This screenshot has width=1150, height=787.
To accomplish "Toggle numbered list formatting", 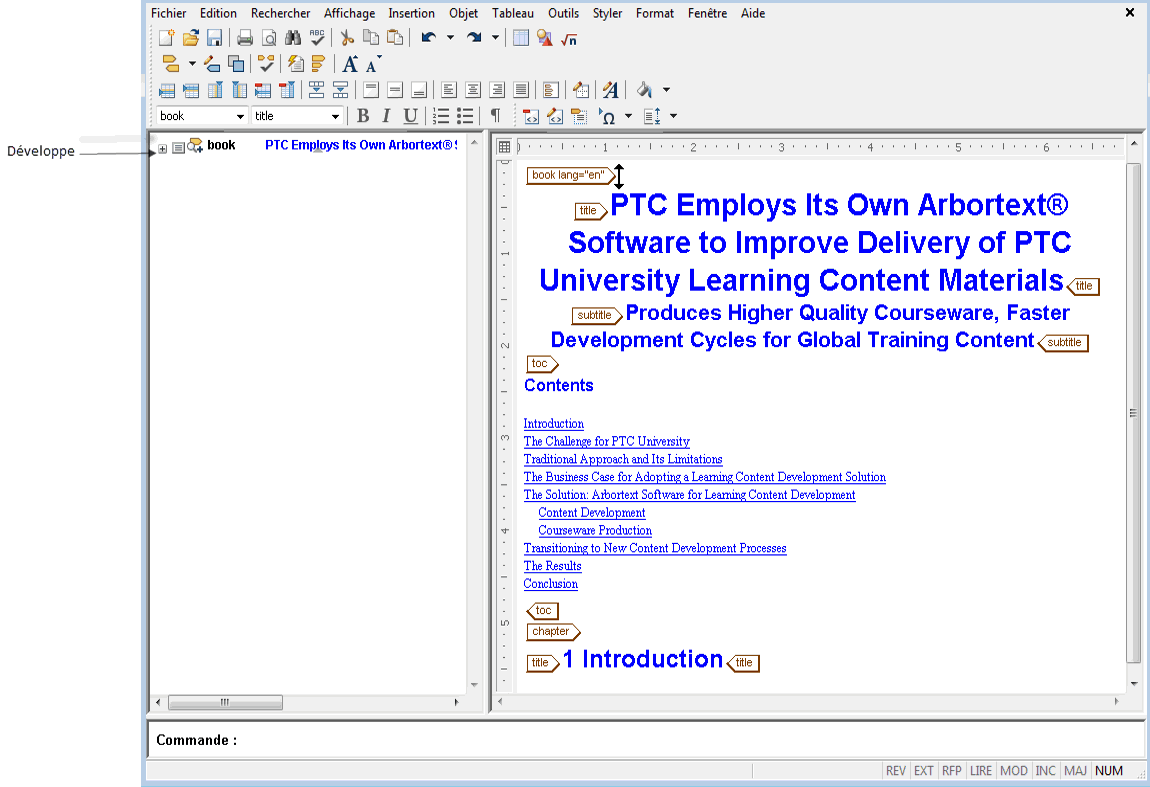I will click(441, 116).
